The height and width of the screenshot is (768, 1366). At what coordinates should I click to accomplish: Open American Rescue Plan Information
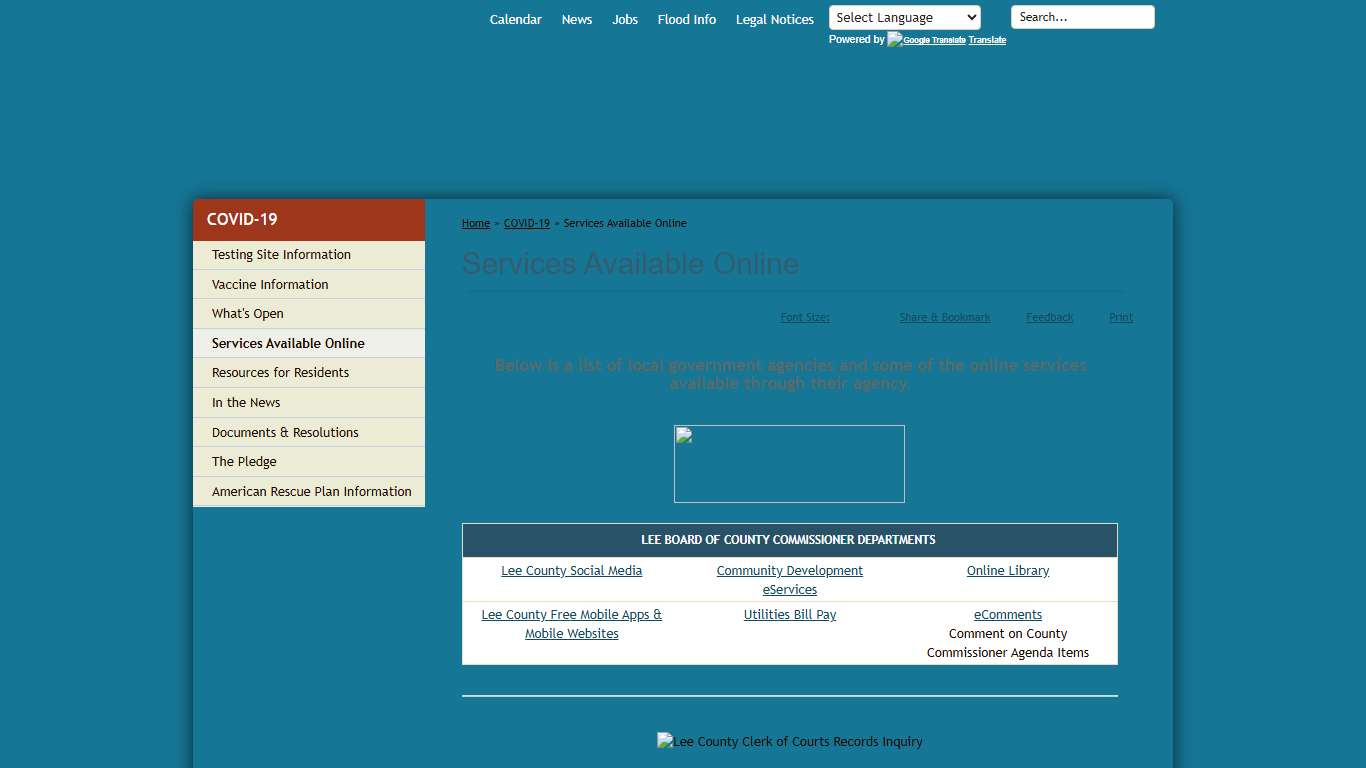pyautogui.click(x=311, y=491)
